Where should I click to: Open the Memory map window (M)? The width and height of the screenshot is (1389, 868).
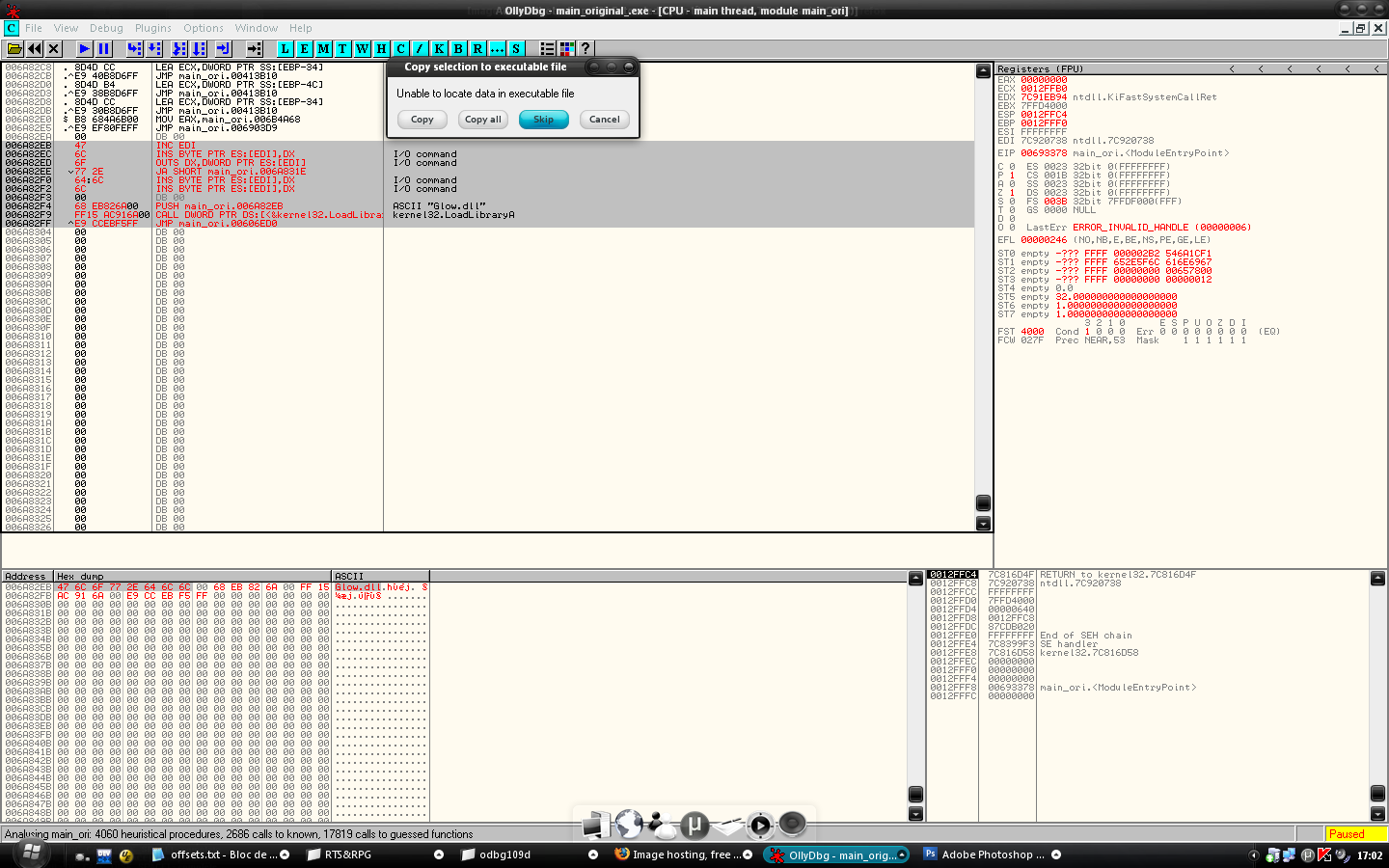click(323, 48)
